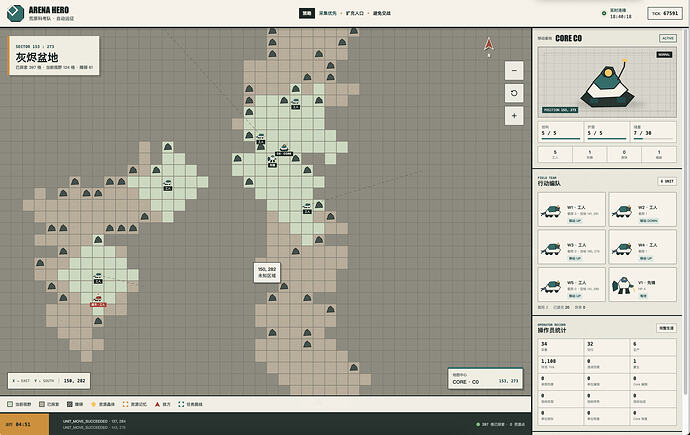Click the light green current-vision legend swatch

click(10, 404)
